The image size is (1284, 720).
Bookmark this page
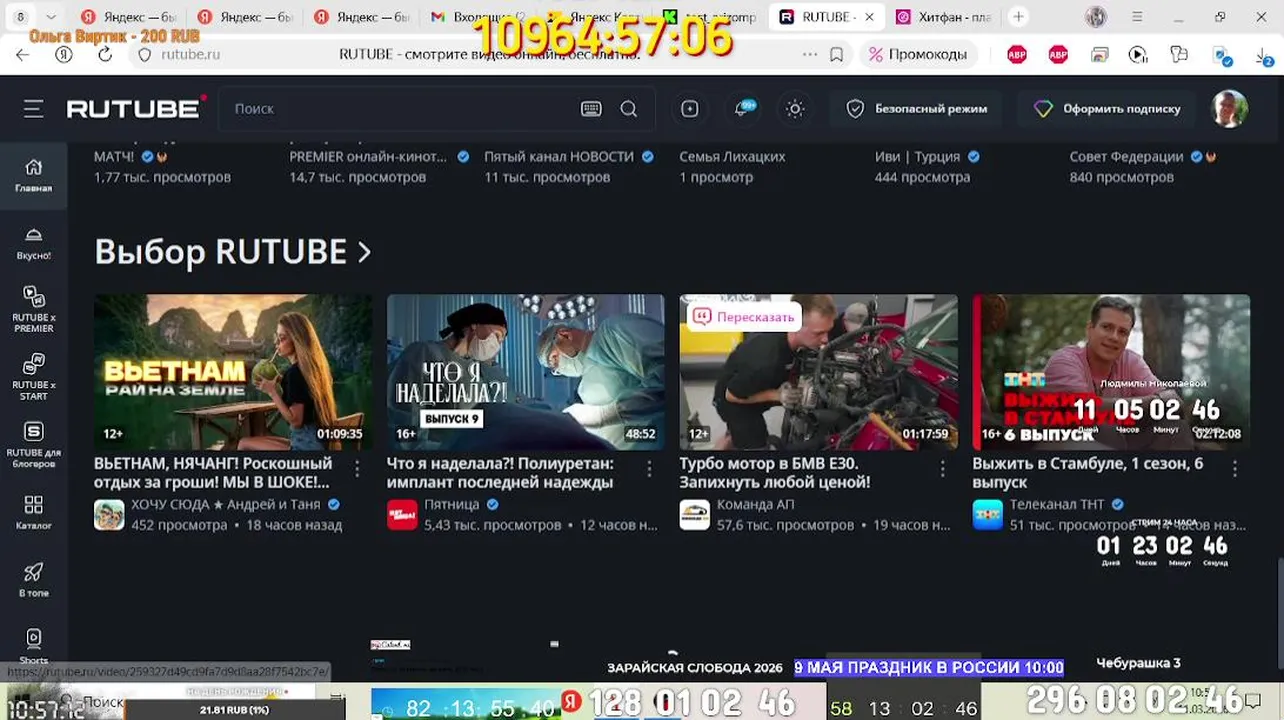coord(837,55)
